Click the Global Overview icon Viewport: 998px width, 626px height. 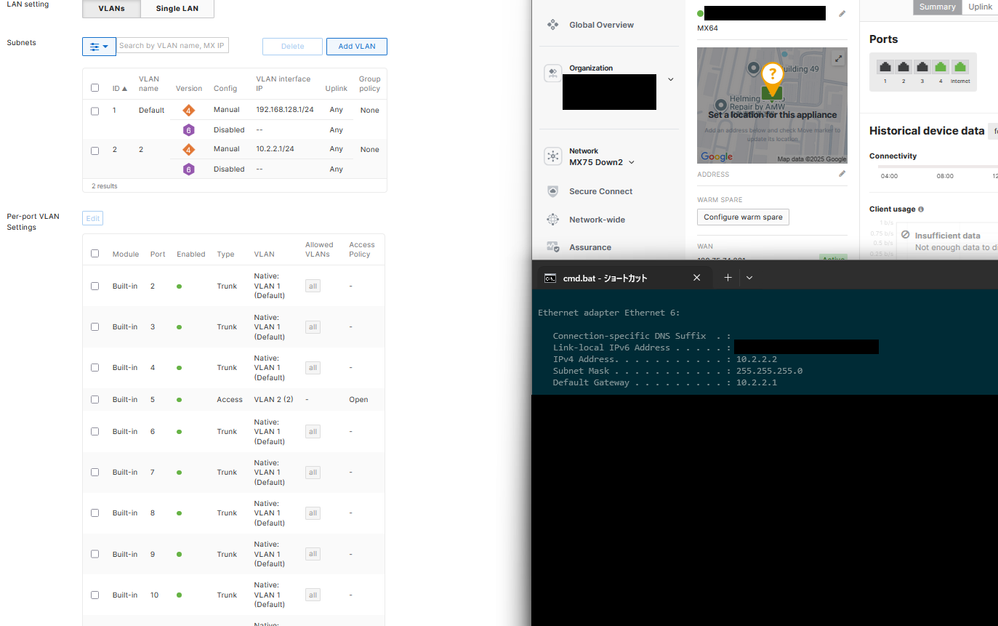[x=553, y=24]
